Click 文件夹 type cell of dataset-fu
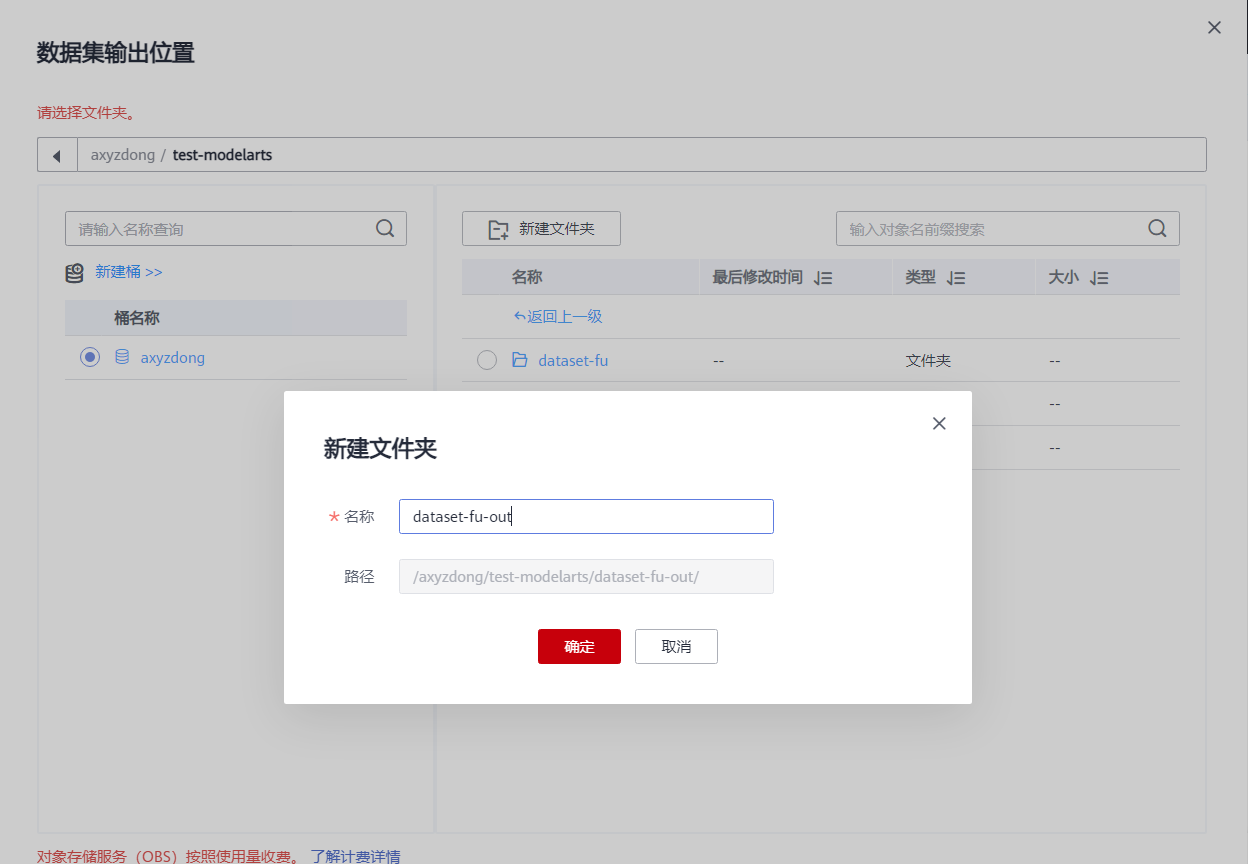This screenshot has height=864, width=1248. pyautogui.click(x=928, y=360)
